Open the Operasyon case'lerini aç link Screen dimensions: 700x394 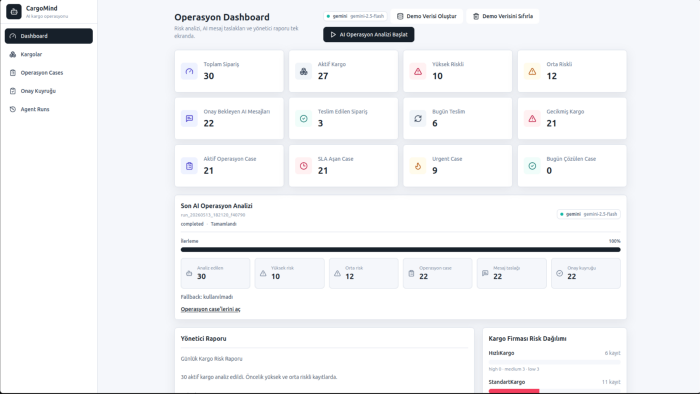[210, 309]
